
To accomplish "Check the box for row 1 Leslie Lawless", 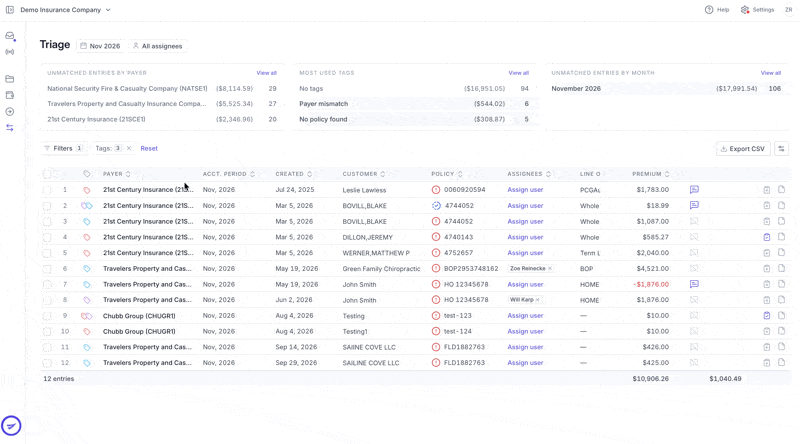I will (47, 190).
